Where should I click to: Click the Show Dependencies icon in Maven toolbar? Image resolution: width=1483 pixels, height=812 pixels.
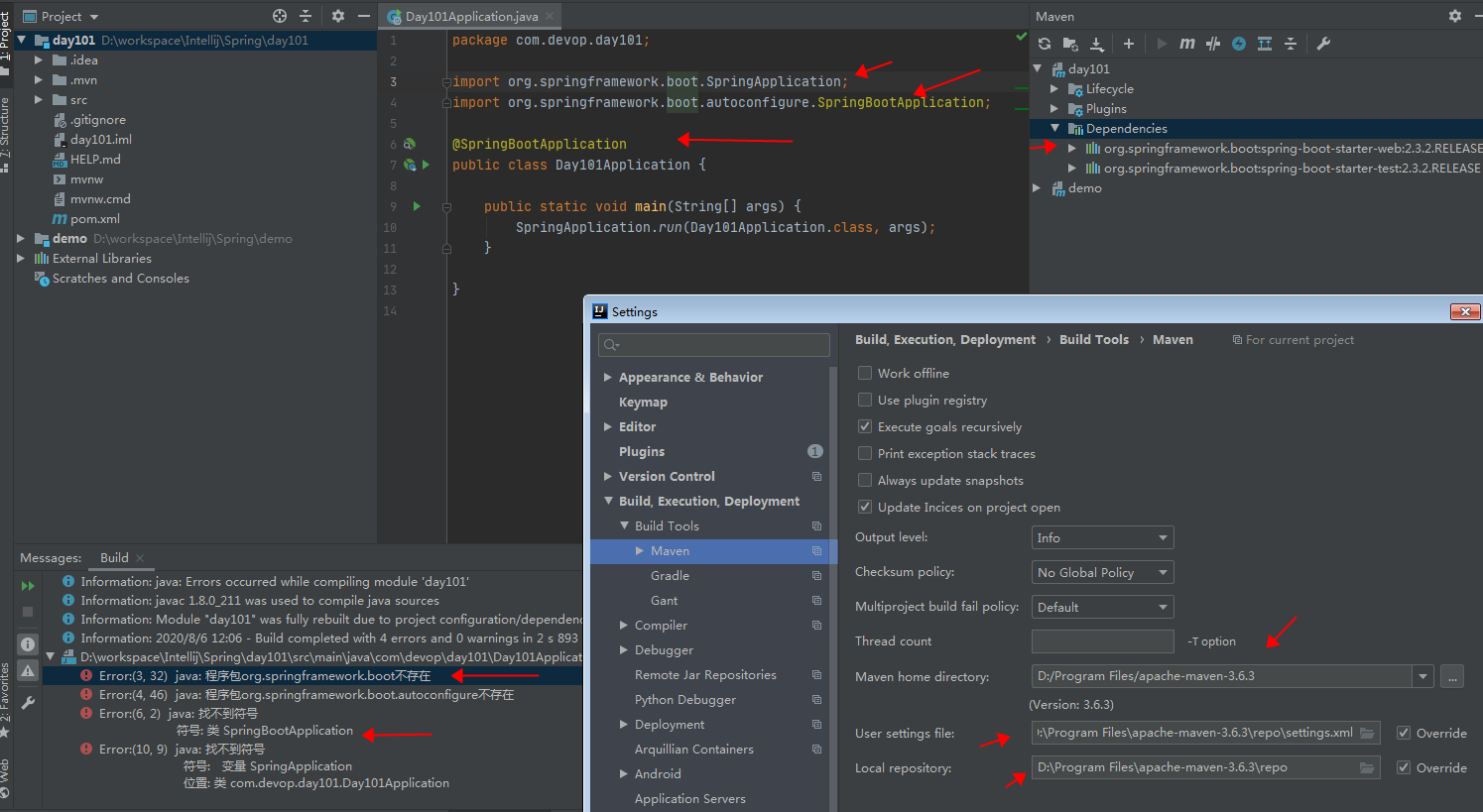point(1265,44)
